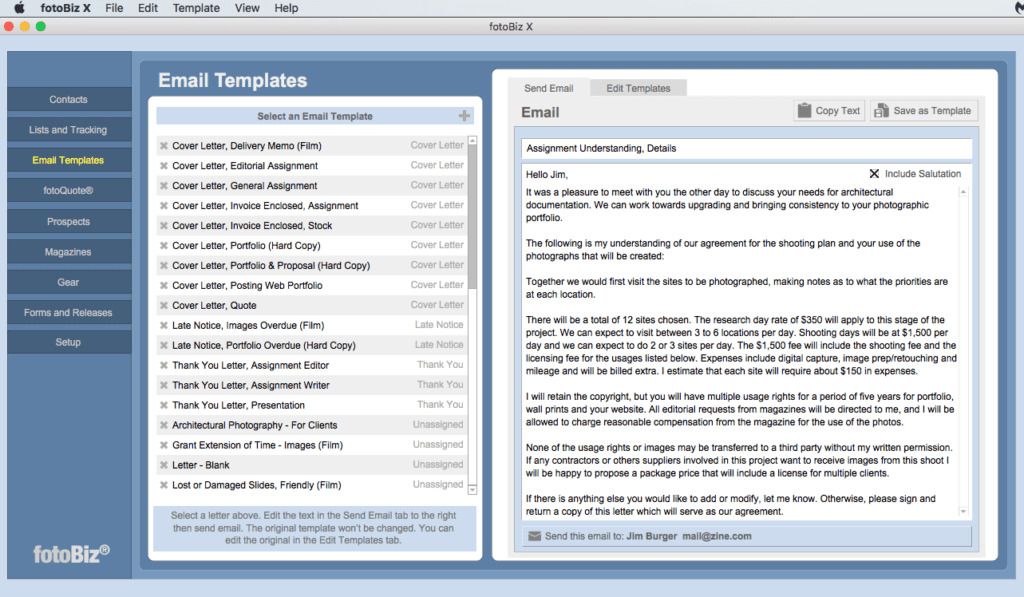The width and height of the screenshot is (1024, 597).
Task: Select Email Templates in the sidebar
Action: click(69, 160)
